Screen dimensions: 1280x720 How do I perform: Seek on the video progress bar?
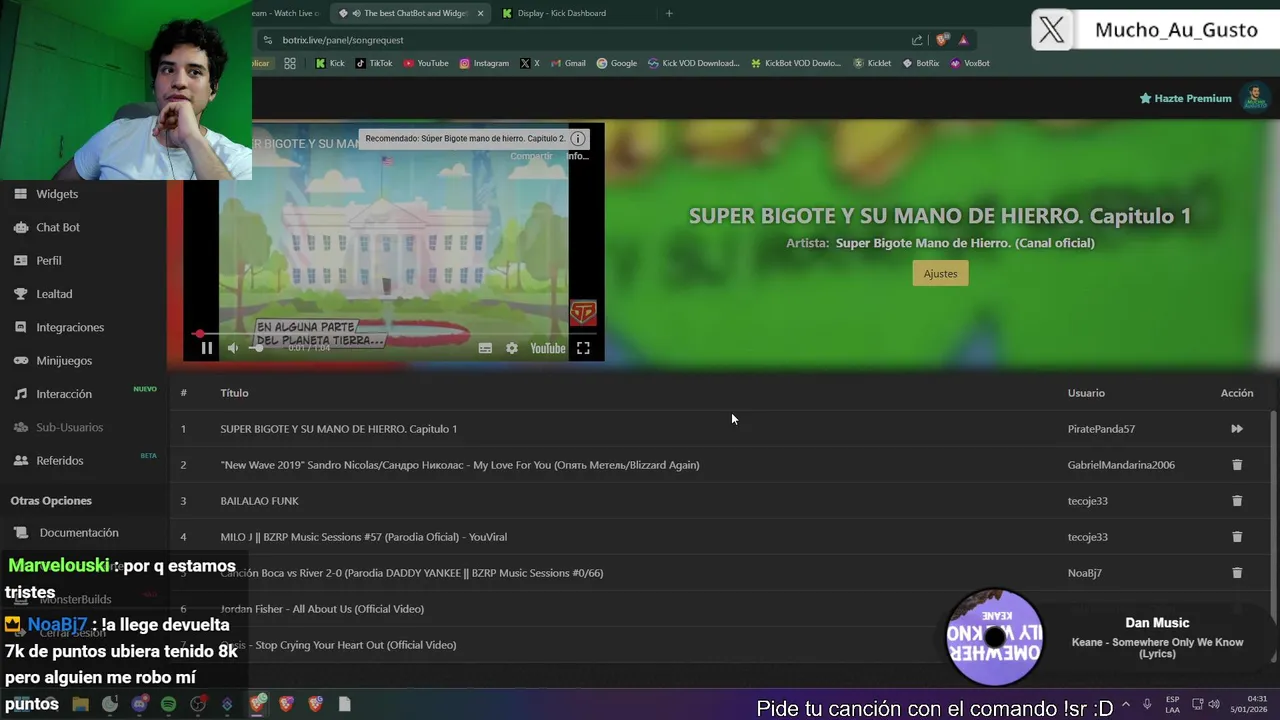pyautogui.click(x=395, y=333)
